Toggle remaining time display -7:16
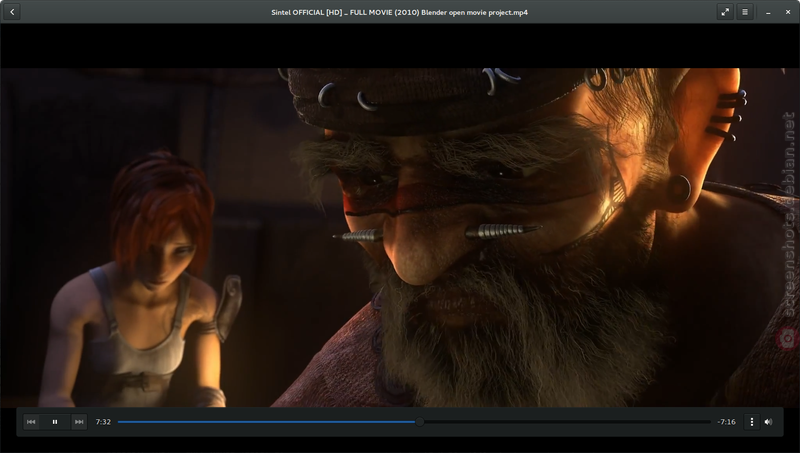This screenshot has height=453, width=800. tap(727, 422)
